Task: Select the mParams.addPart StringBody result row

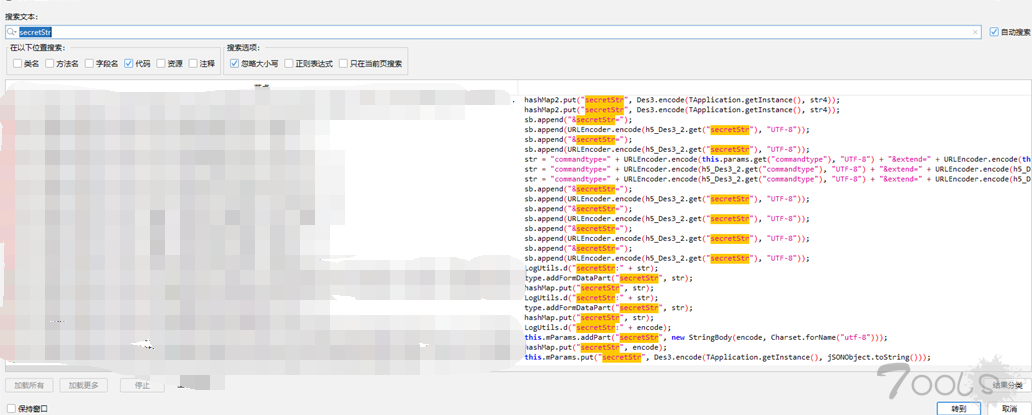Action: (x=705, y=338)
